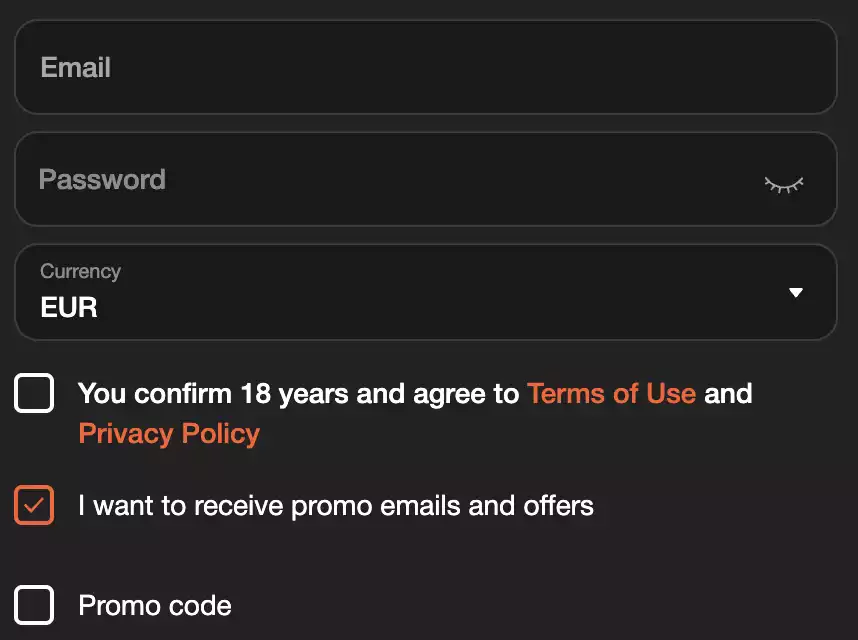The width and height of the screenshot is (858, 640).
Task: Click the Email input field
Action: 425,68
